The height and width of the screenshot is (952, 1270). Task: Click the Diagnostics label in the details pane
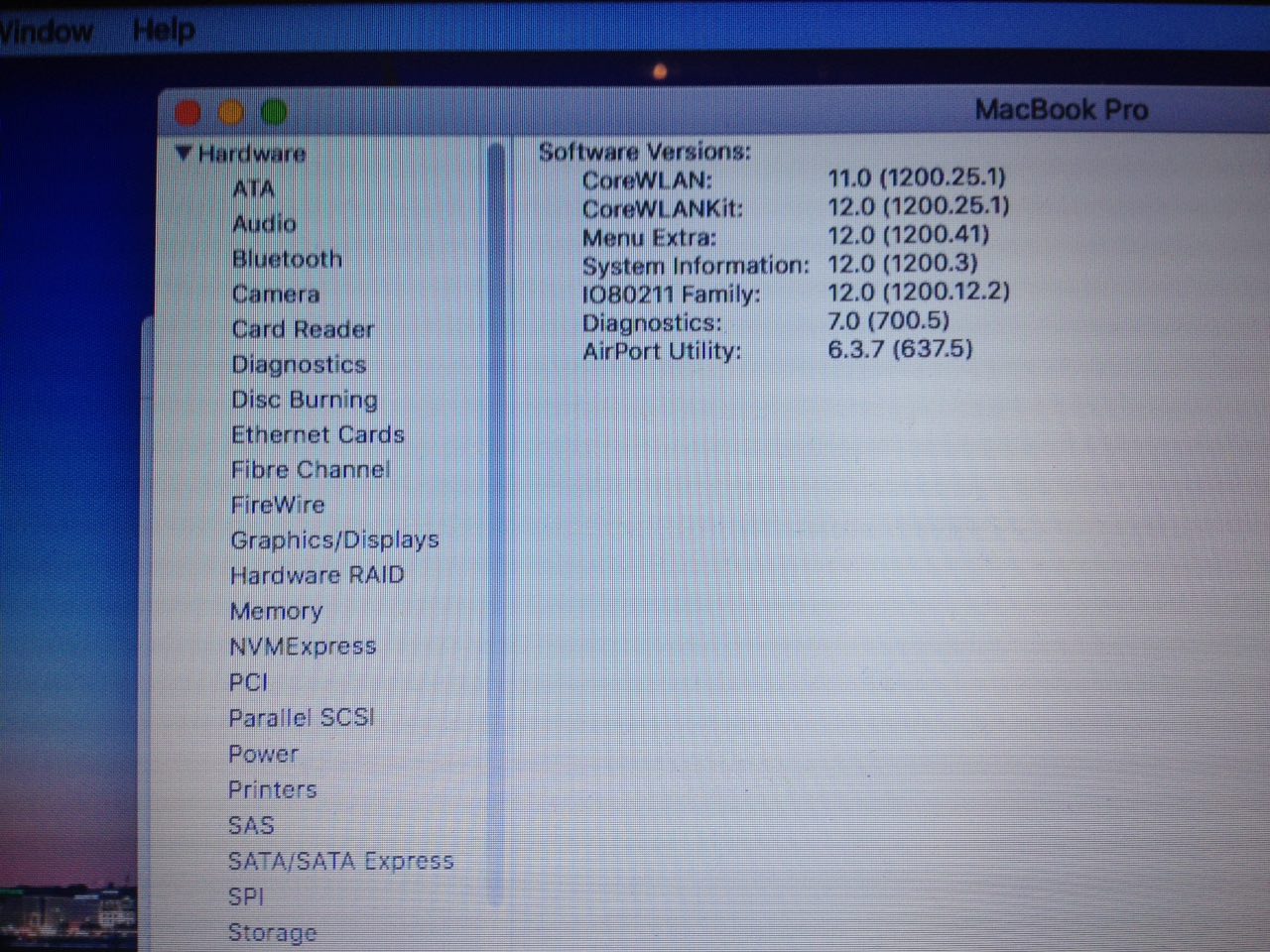point(652,323)
